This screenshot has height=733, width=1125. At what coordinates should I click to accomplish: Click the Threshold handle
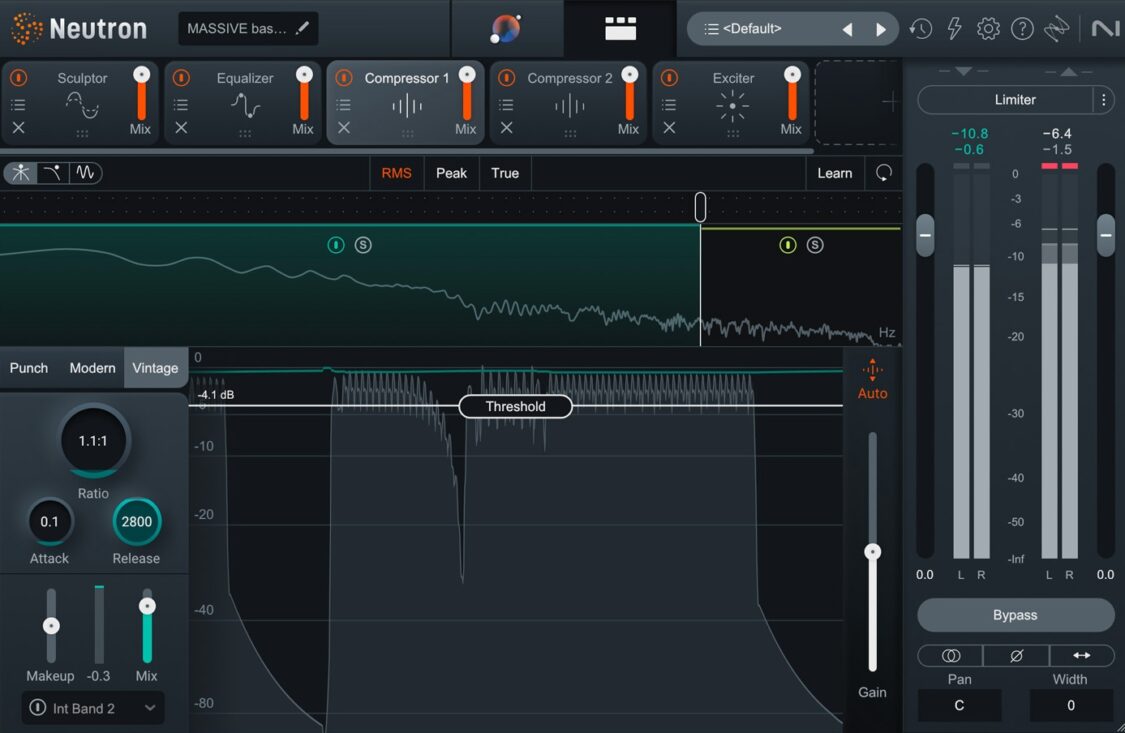(515, 406)
